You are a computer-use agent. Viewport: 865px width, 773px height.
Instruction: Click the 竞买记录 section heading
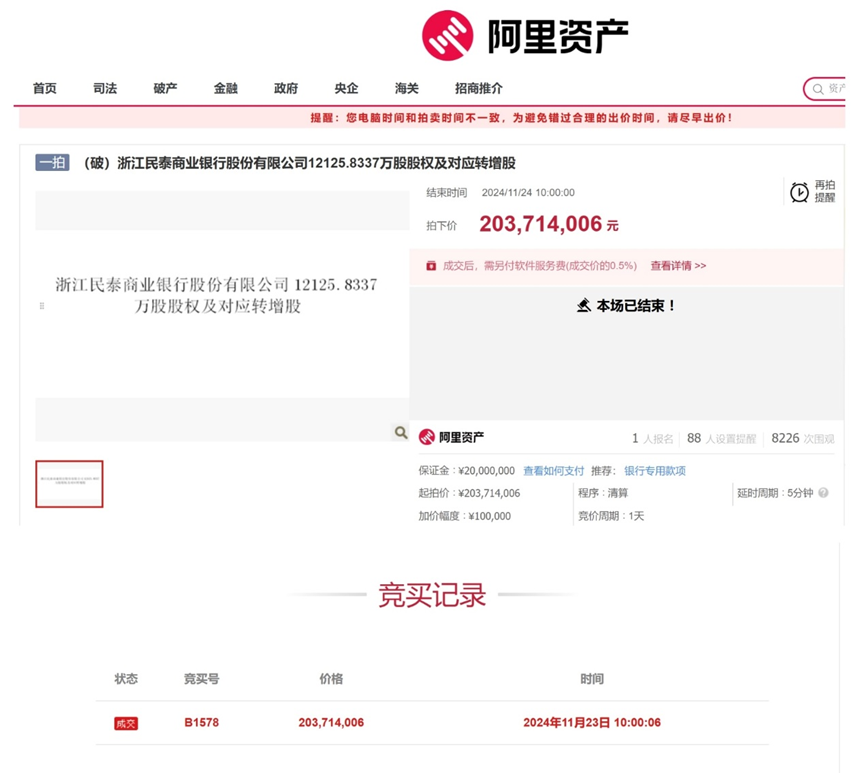(432, 595)
